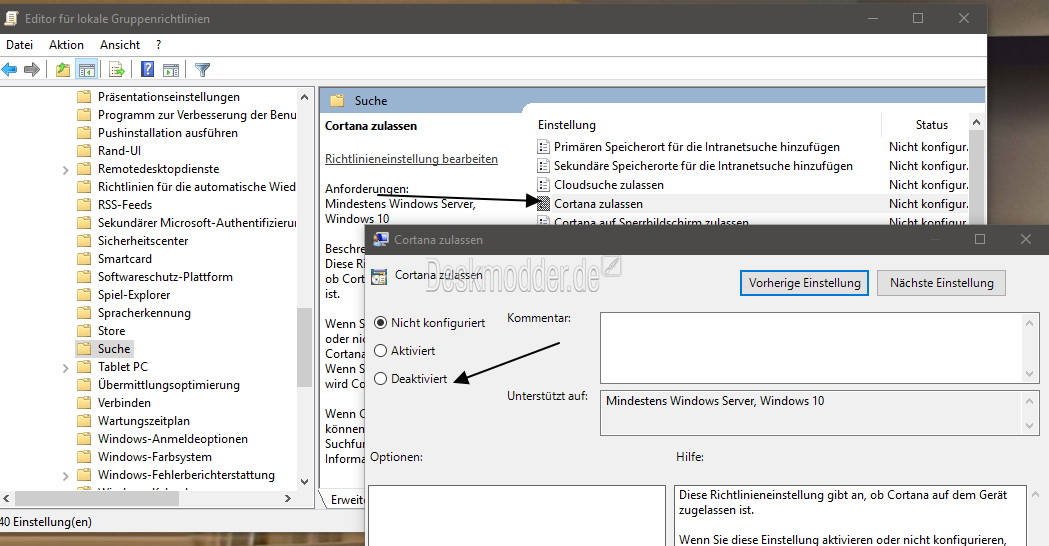
Task: Select Übermittlungsoptimierung in the tree
Action: click(x=169, y=385)
